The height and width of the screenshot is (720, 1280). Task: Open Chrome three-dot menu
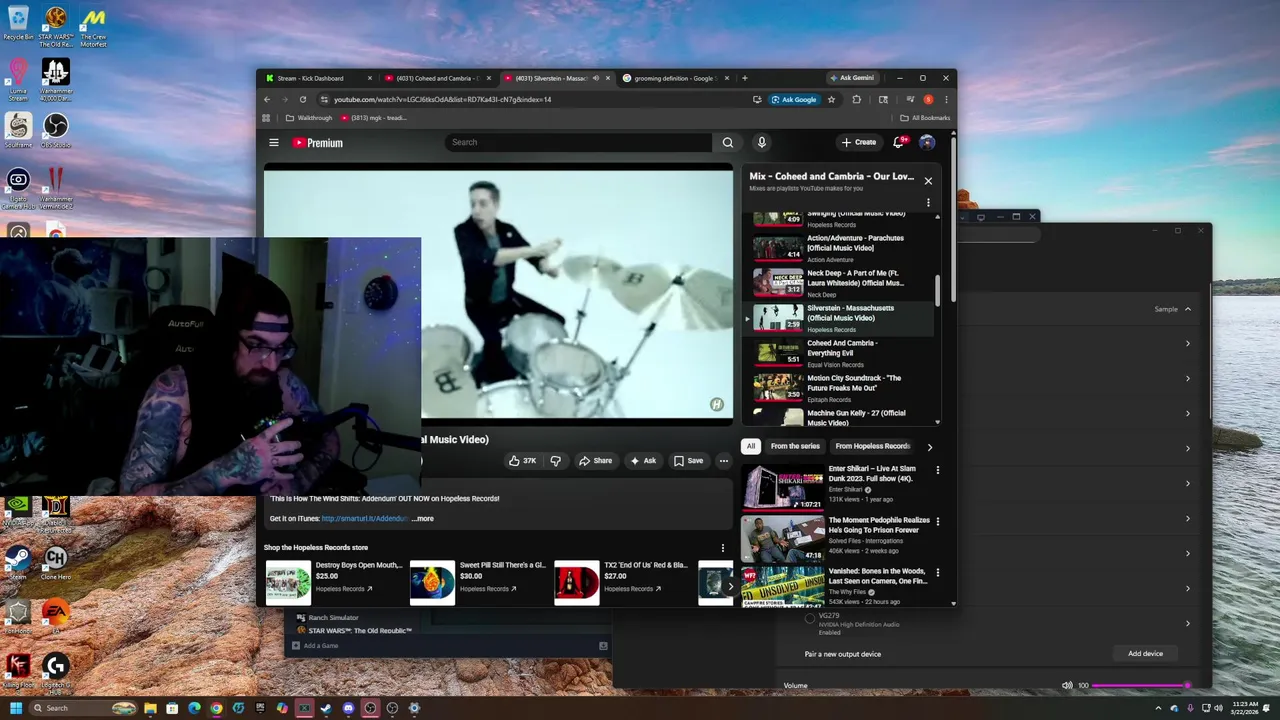click(946, 99)
